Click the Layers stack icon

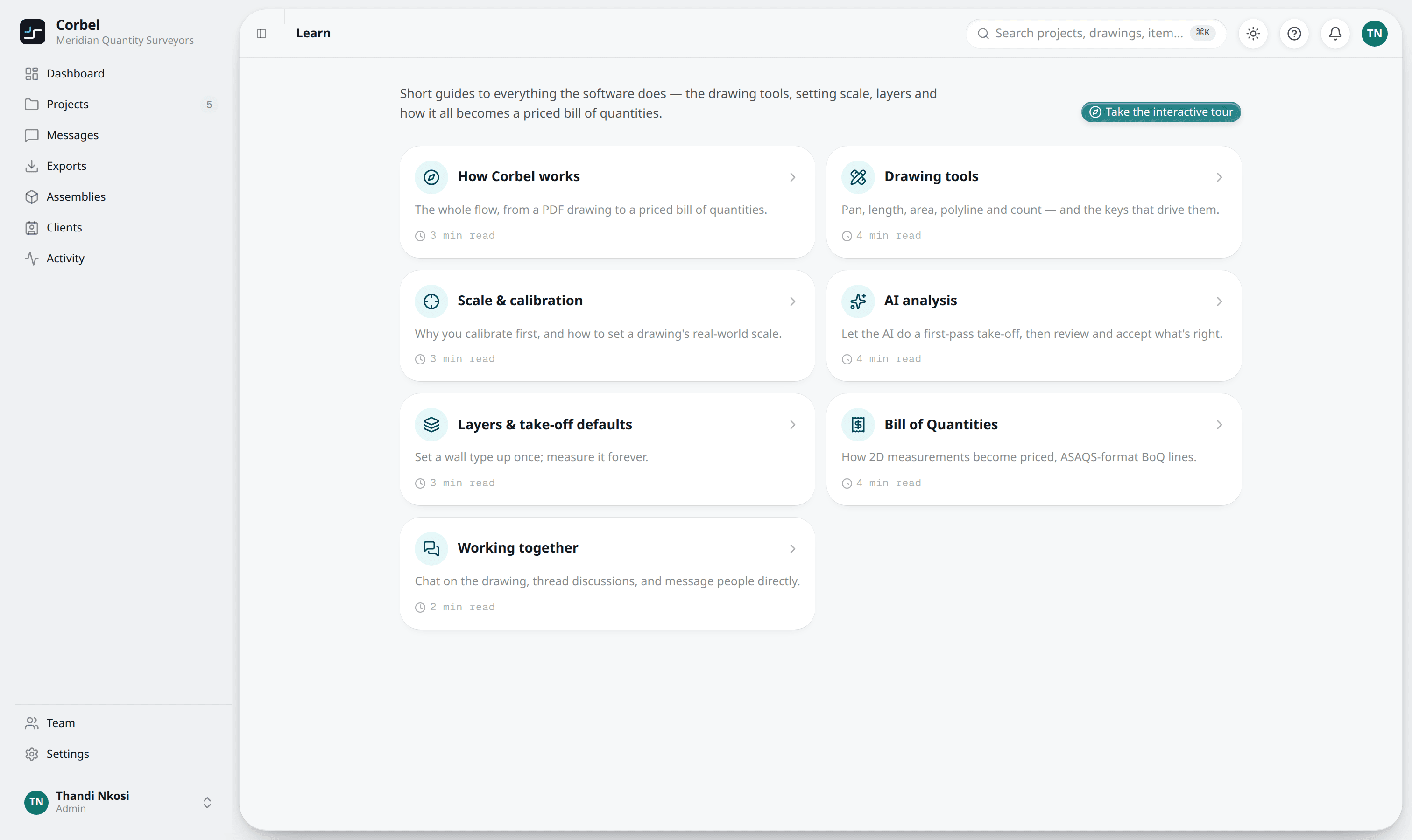click(x=431, y=425)
